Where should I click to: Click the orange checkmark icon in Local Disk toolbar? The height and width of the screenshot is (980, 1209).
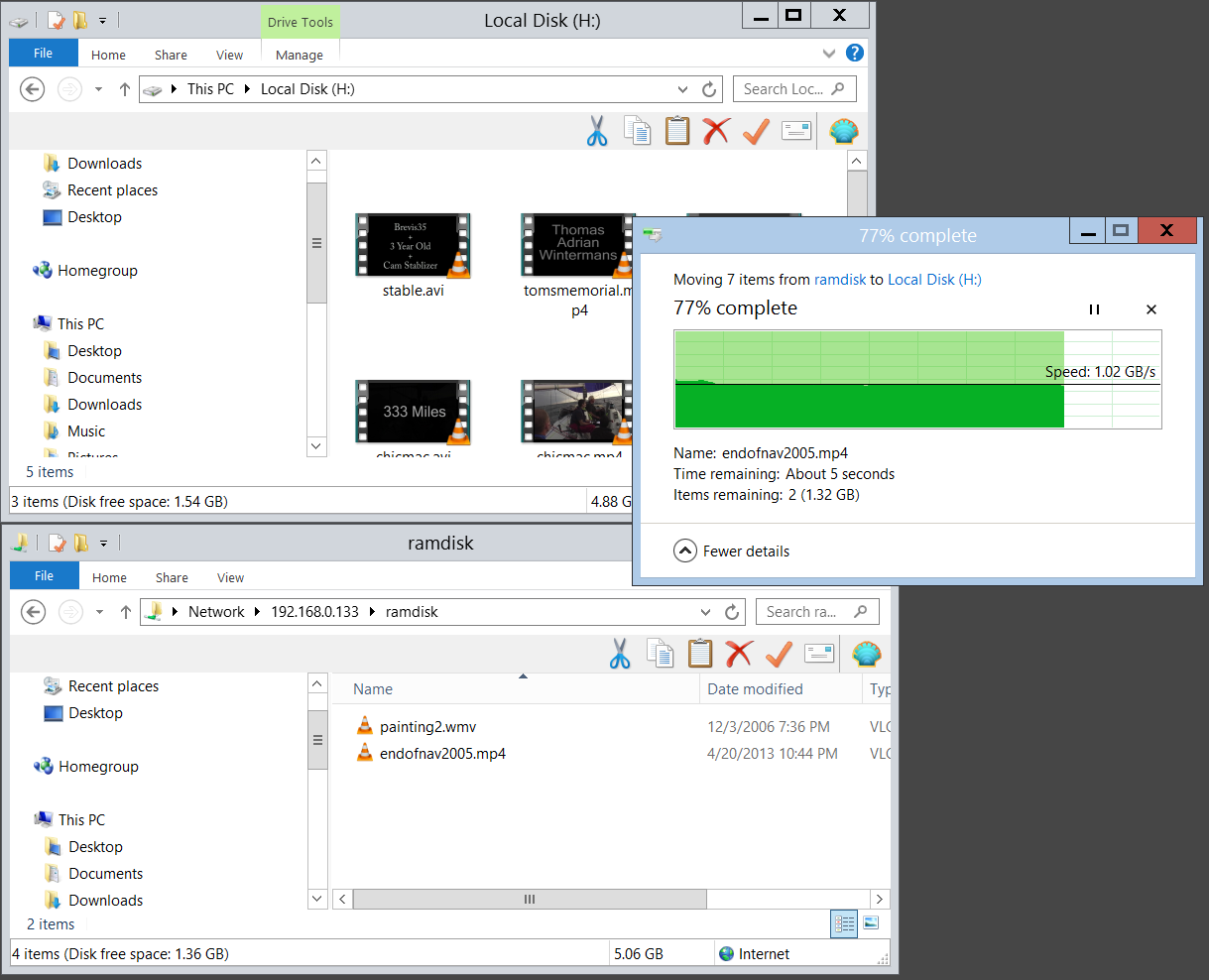click(755, 130)
